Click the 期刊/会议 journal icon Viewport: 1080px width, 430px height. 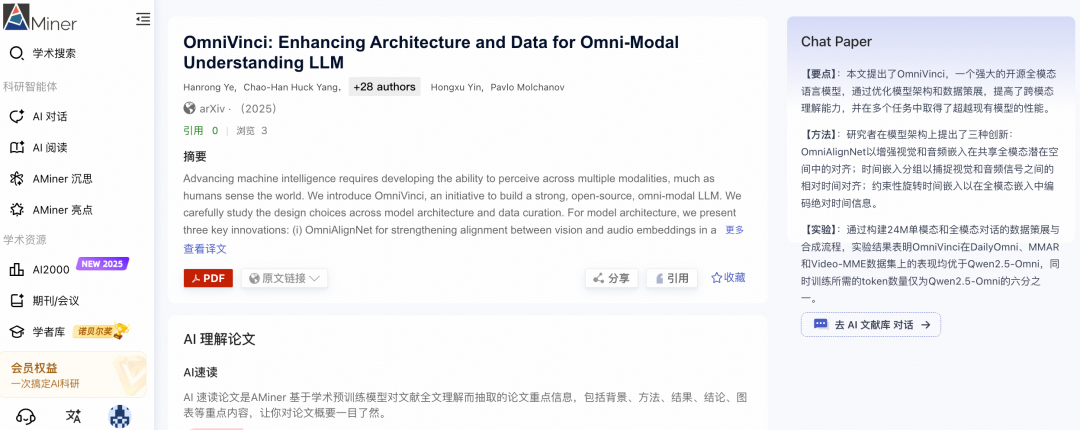(x=17, y=300)
